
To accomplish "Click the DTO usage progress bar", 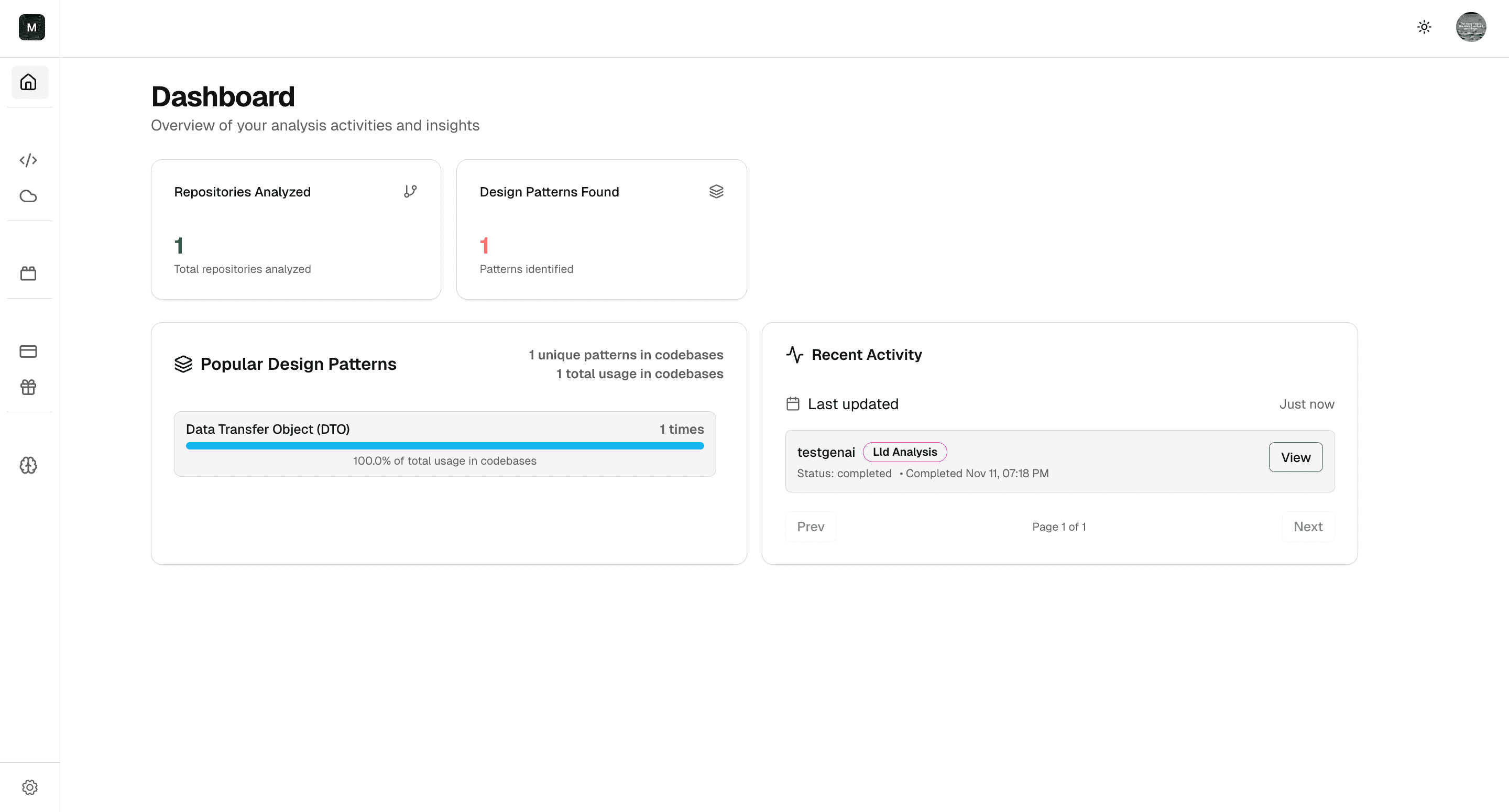I will click(445, 446).
